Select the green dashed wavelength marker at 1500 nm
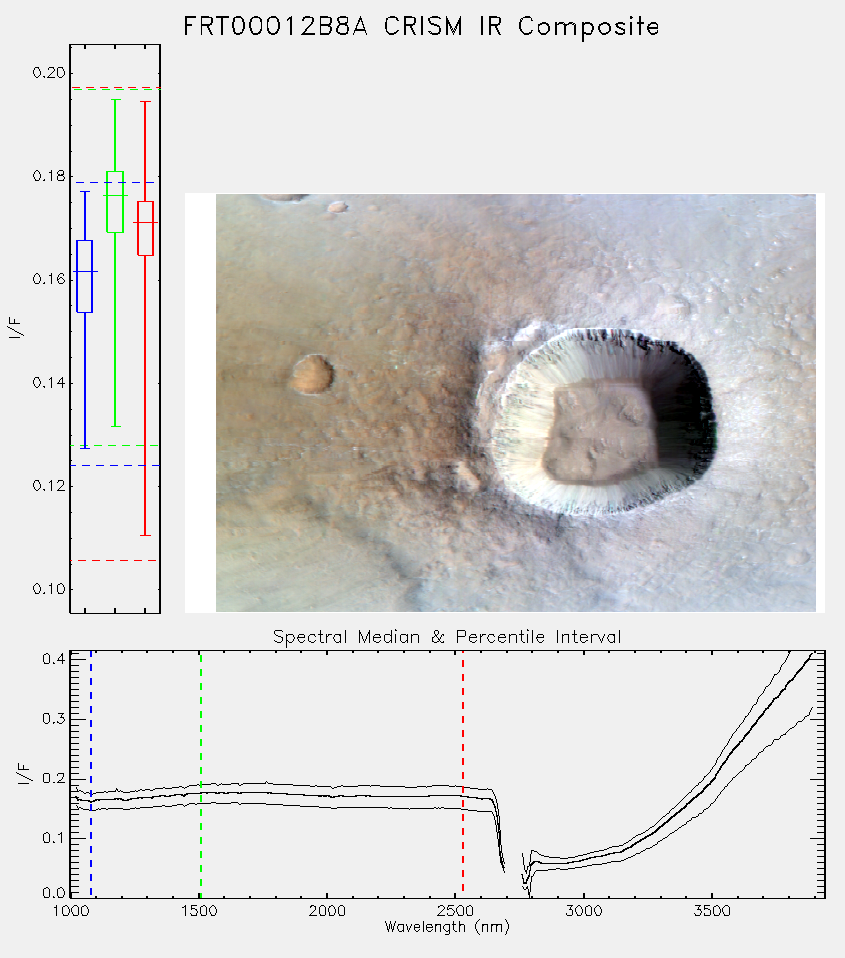The image size is (845, 958). (200, 774)
